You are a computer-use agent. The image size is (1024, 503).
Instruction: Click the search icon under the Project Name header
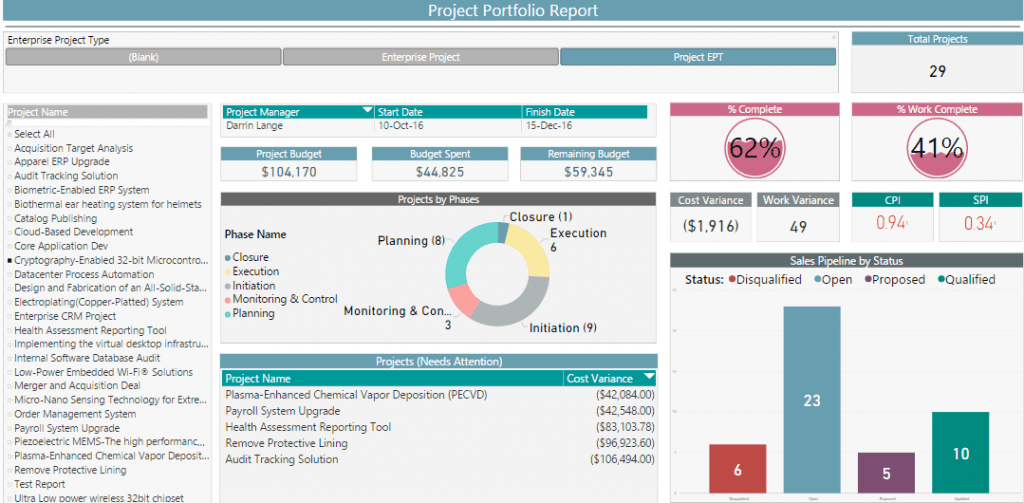pos(10,122)
